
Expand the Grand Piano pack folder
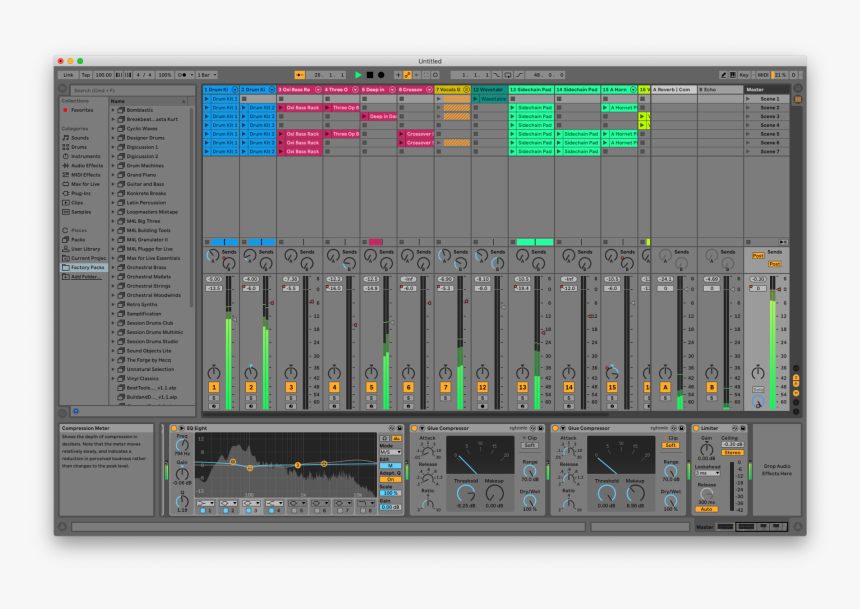pos(114,175)
